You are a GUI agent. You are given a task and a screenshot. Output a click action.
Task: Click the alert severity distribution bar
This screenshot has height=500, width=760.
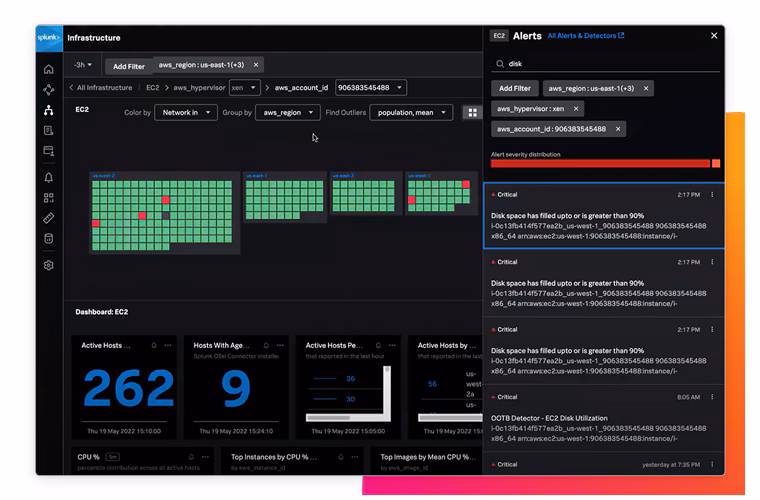[600, 163]
